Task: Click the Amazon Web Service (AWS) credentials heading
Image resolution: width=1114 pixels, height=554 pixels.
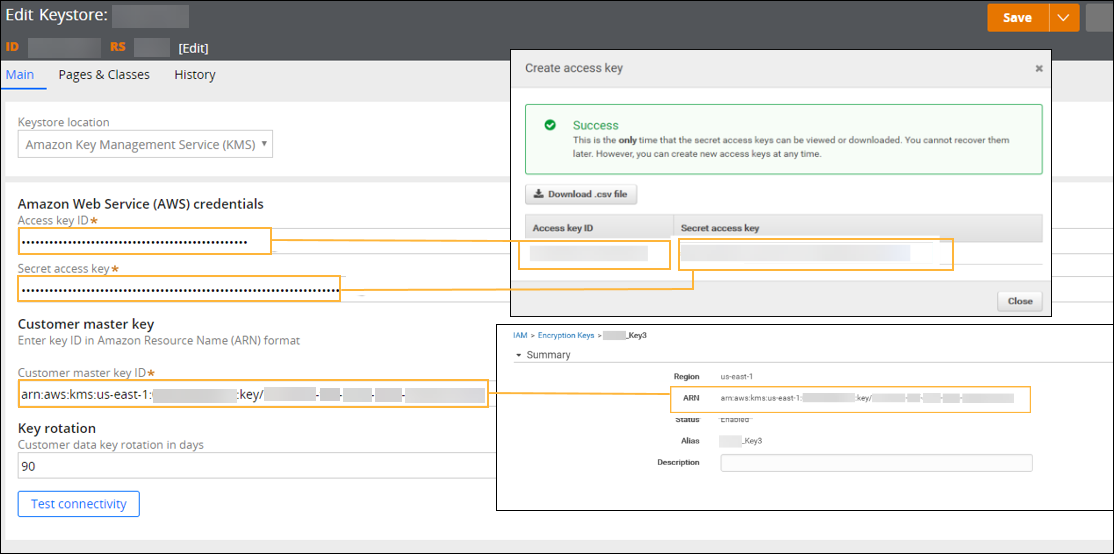Action: point(141,204)
